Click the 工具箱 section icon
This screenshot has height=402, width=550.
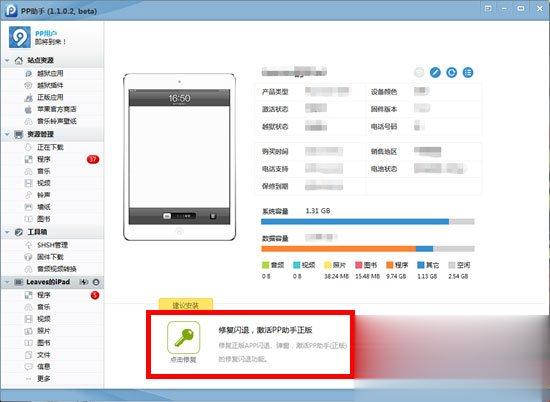point(19,232)
